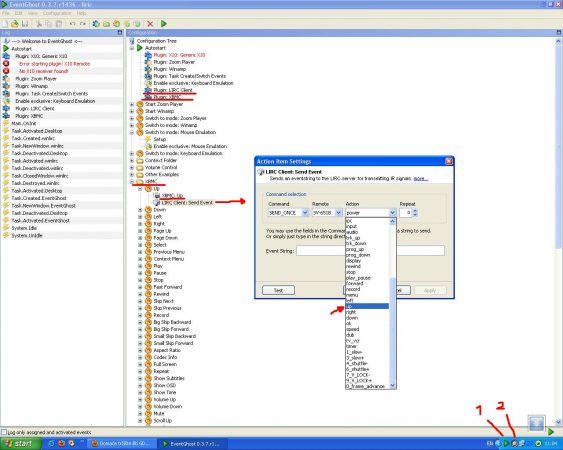The image size is (563, 450).
Task: Close the Action Item Settings dialog
Action: coord(448,161)
